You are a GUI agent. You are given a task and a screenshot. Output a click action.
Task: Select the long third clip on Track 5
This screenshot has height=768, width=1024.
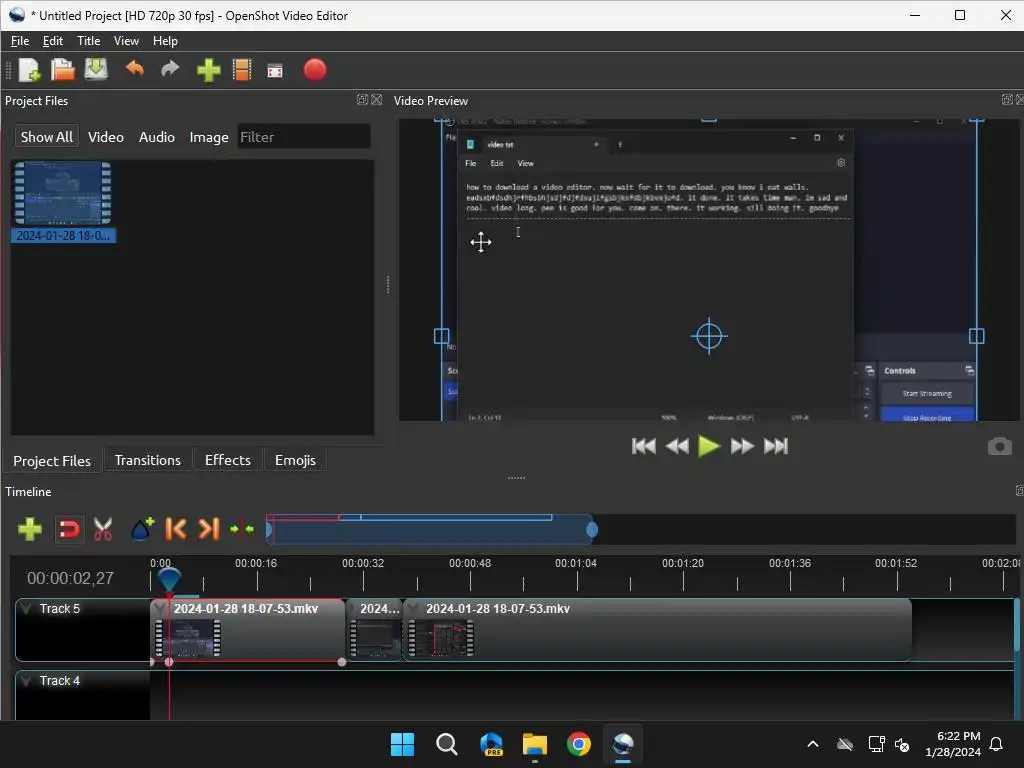coord(658,630)
